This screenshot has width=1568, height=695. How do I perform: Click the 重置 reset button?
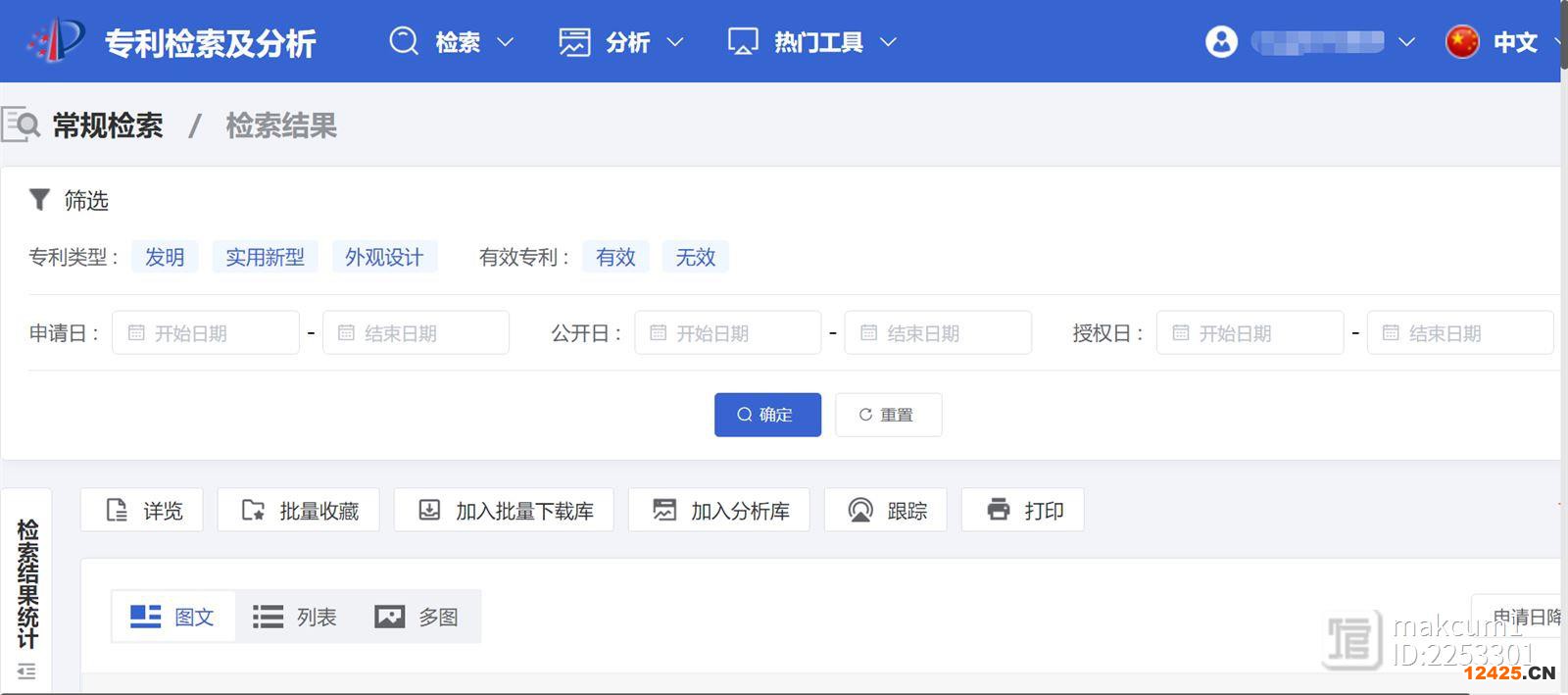(888, 415)
